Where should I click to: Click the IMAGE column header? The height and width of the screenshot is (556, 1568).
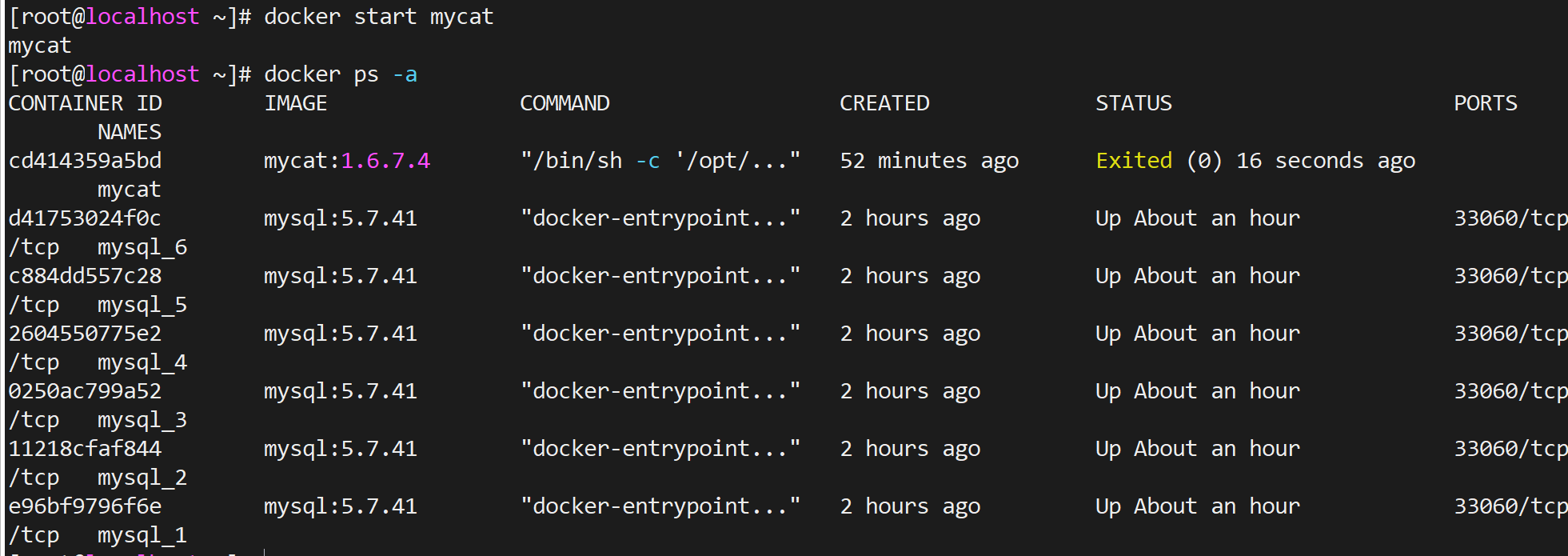coord(296,103)
